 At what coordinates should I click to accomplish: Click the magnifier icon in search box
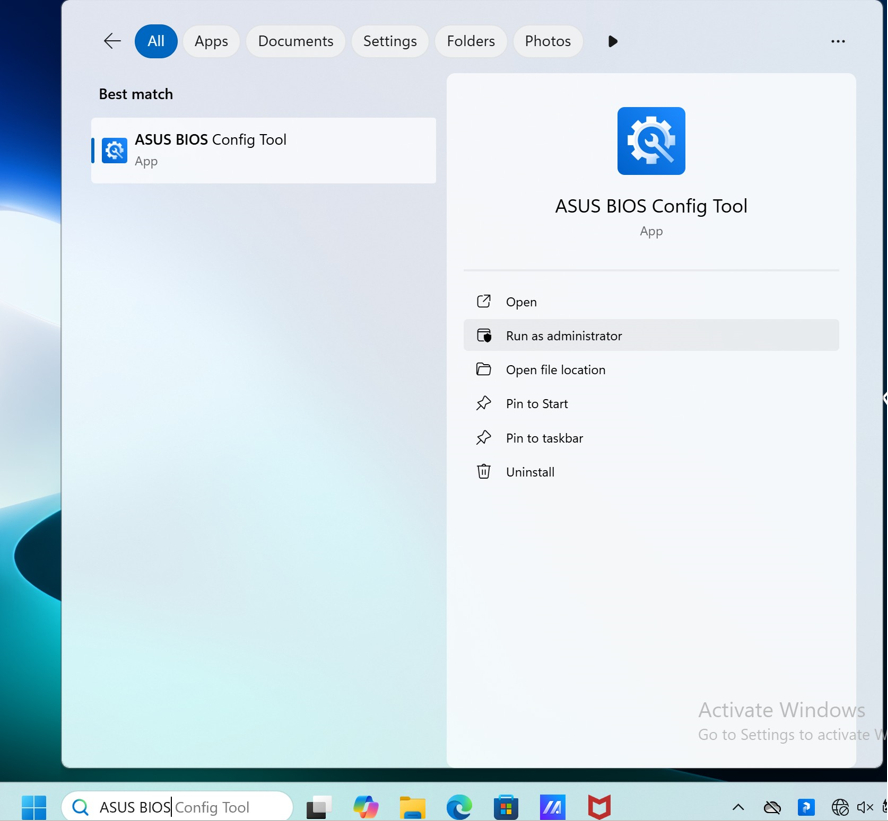click(x=80, y=807)
